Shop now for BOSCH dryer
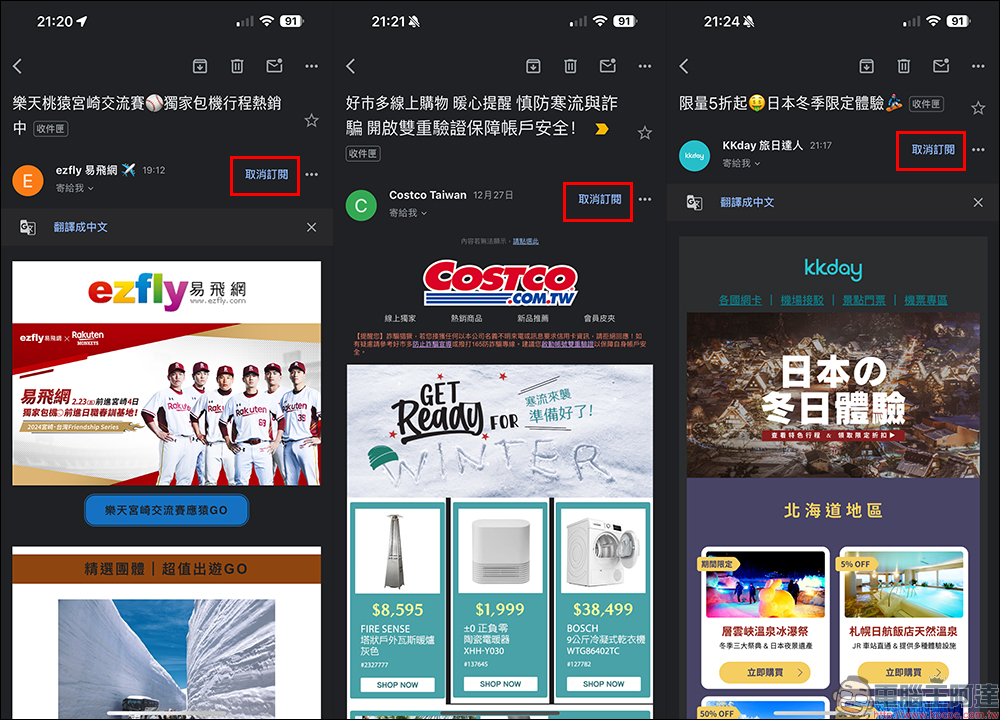Viewport: 1000px width, 720px height. pos(603,684)
